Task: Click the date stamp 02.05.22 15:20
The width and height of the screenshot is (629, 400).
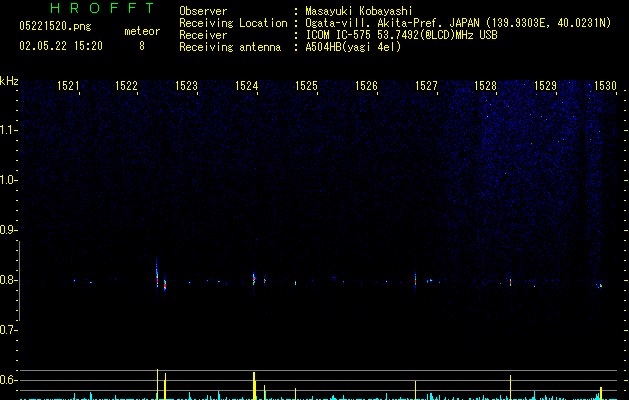Action: pos(61,46)
